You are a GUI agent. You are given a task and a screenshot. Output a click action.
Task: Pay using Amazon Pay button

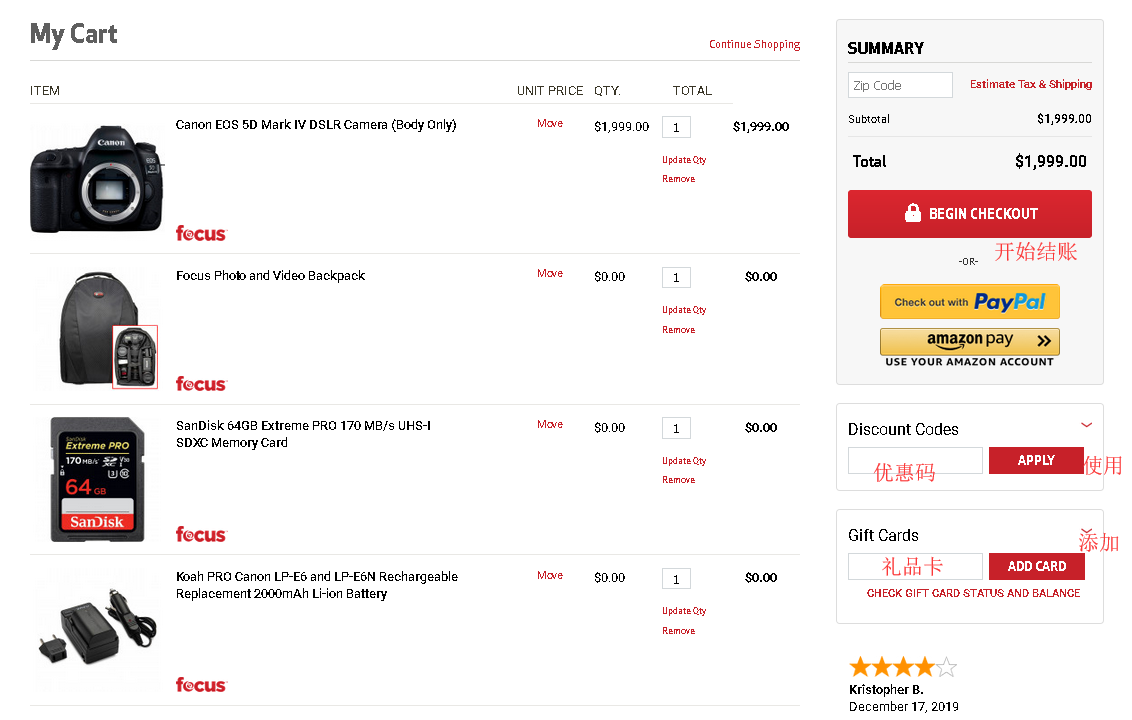point(969,342)
